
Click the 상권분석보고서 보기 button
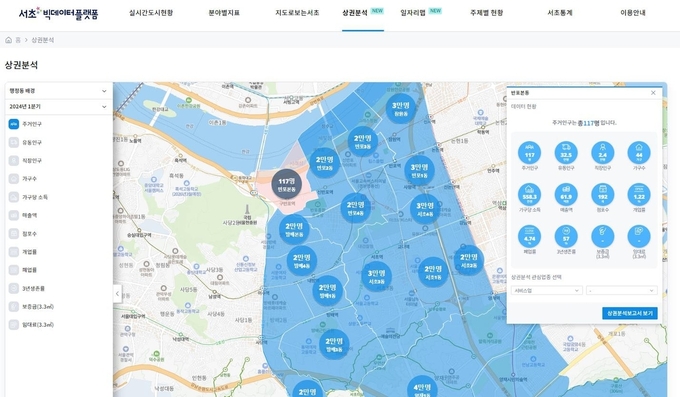tap(630, 313)
